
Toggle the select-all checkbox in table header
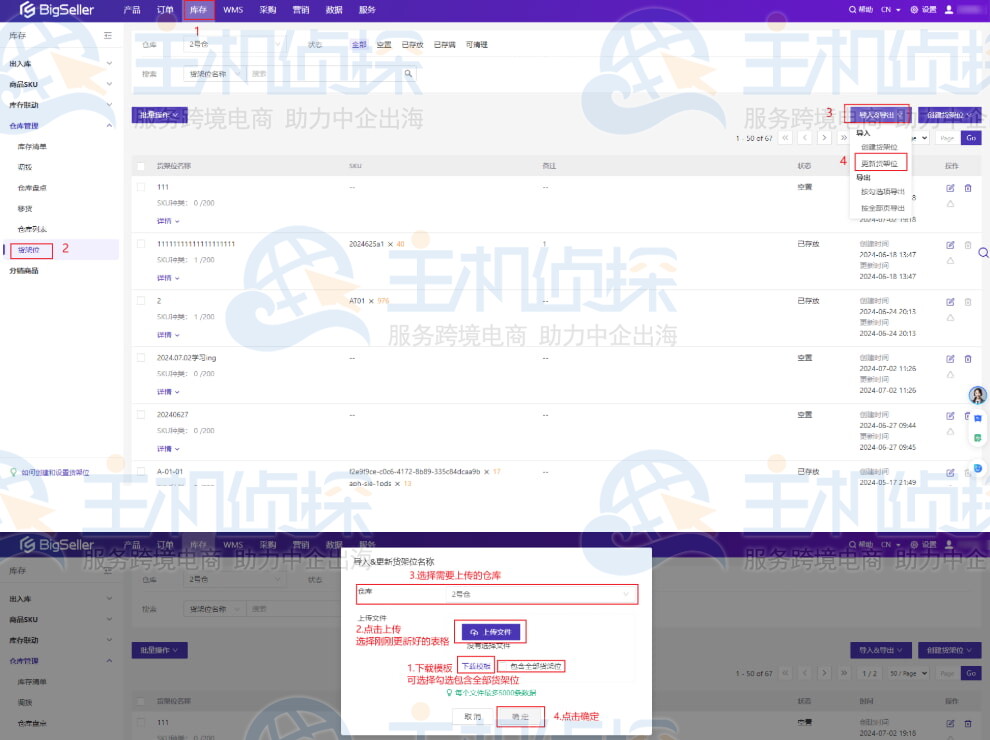(141, 167)
